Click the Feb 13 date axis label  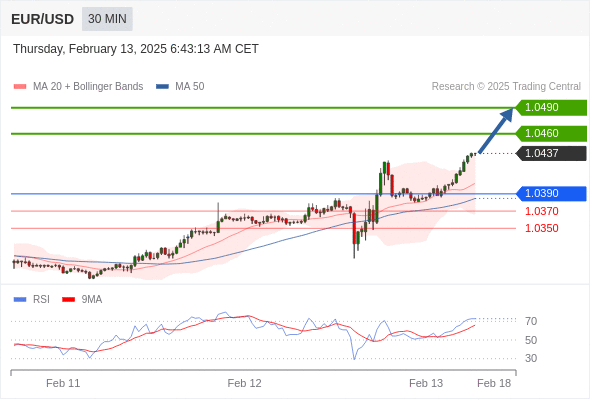click(426, 383)
